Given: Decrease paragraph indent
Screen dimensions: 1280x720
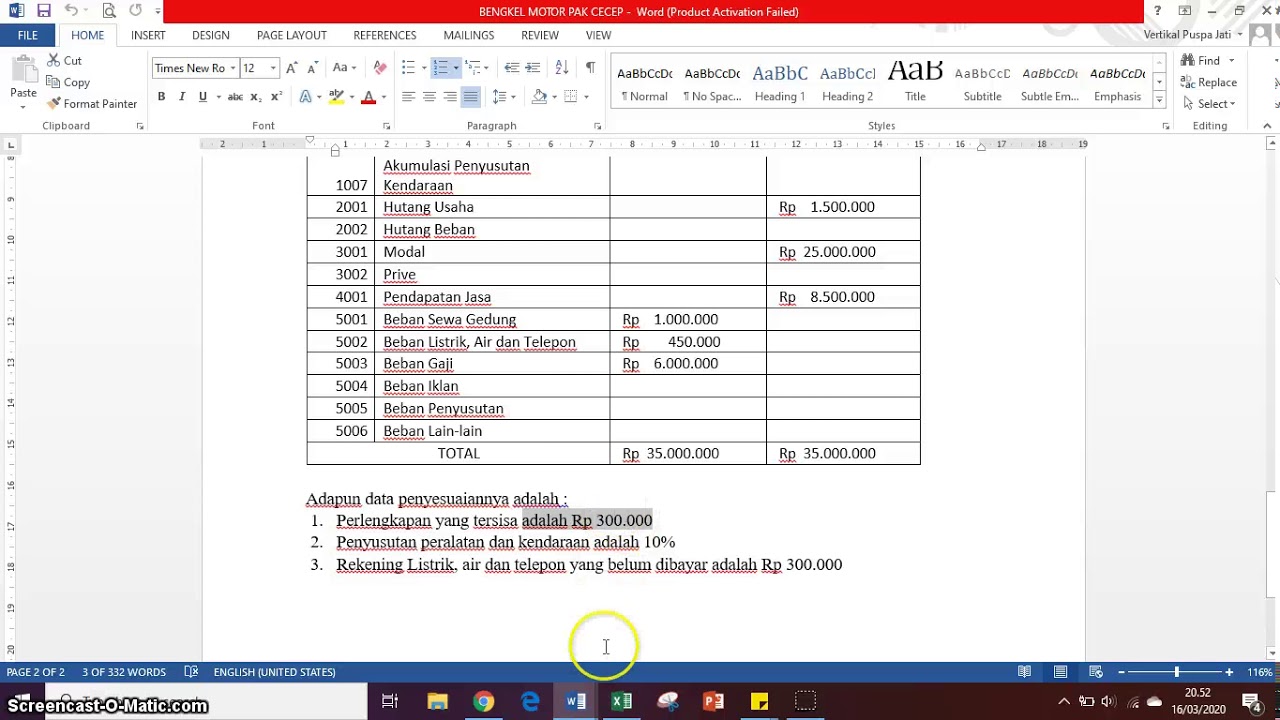Looking at the screenshot, I should pos(512,68).
